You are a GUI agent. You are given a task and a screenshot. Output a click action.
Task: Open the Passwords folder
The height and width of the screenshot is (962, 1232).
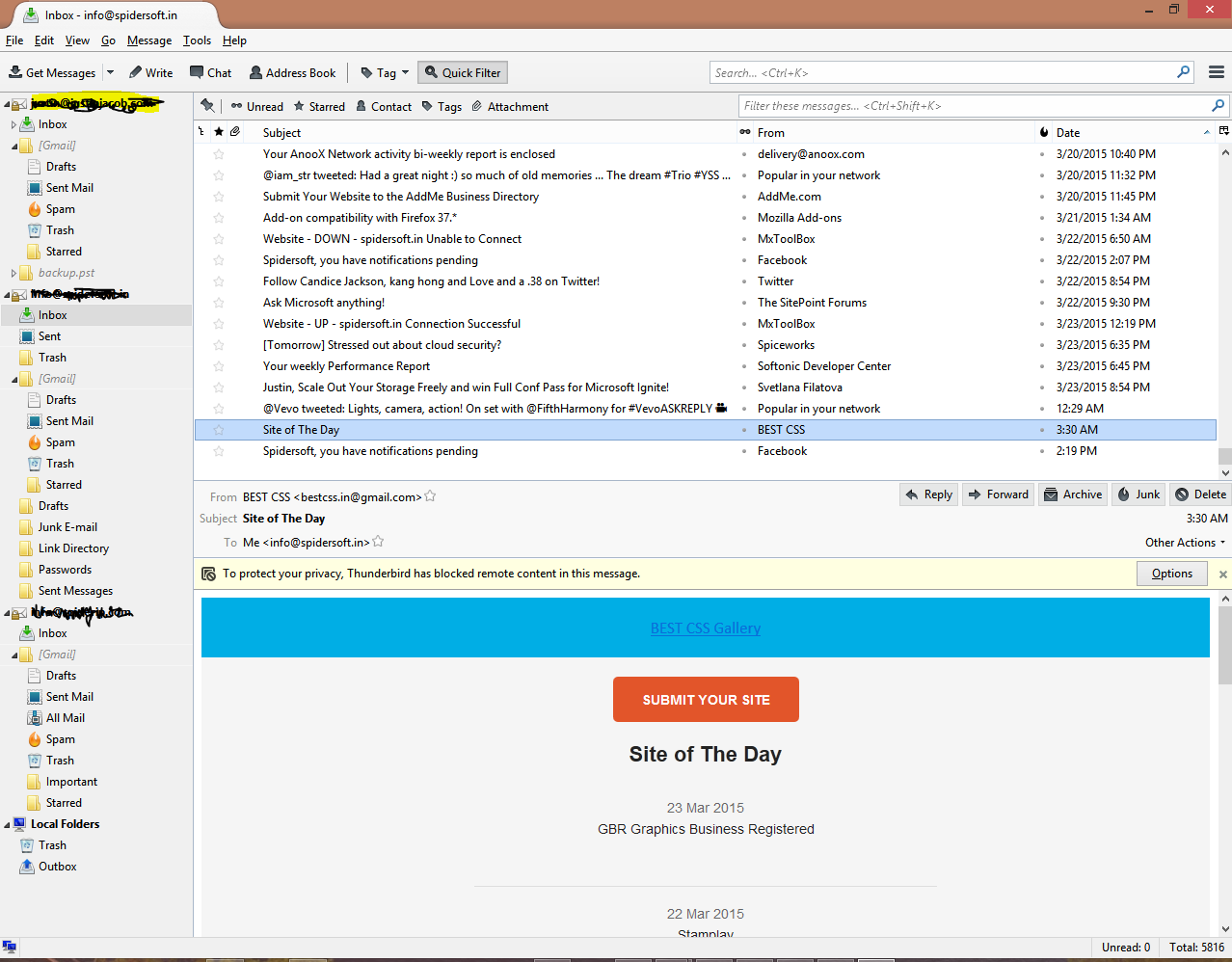pyautogui.click(x=65, y=570)
